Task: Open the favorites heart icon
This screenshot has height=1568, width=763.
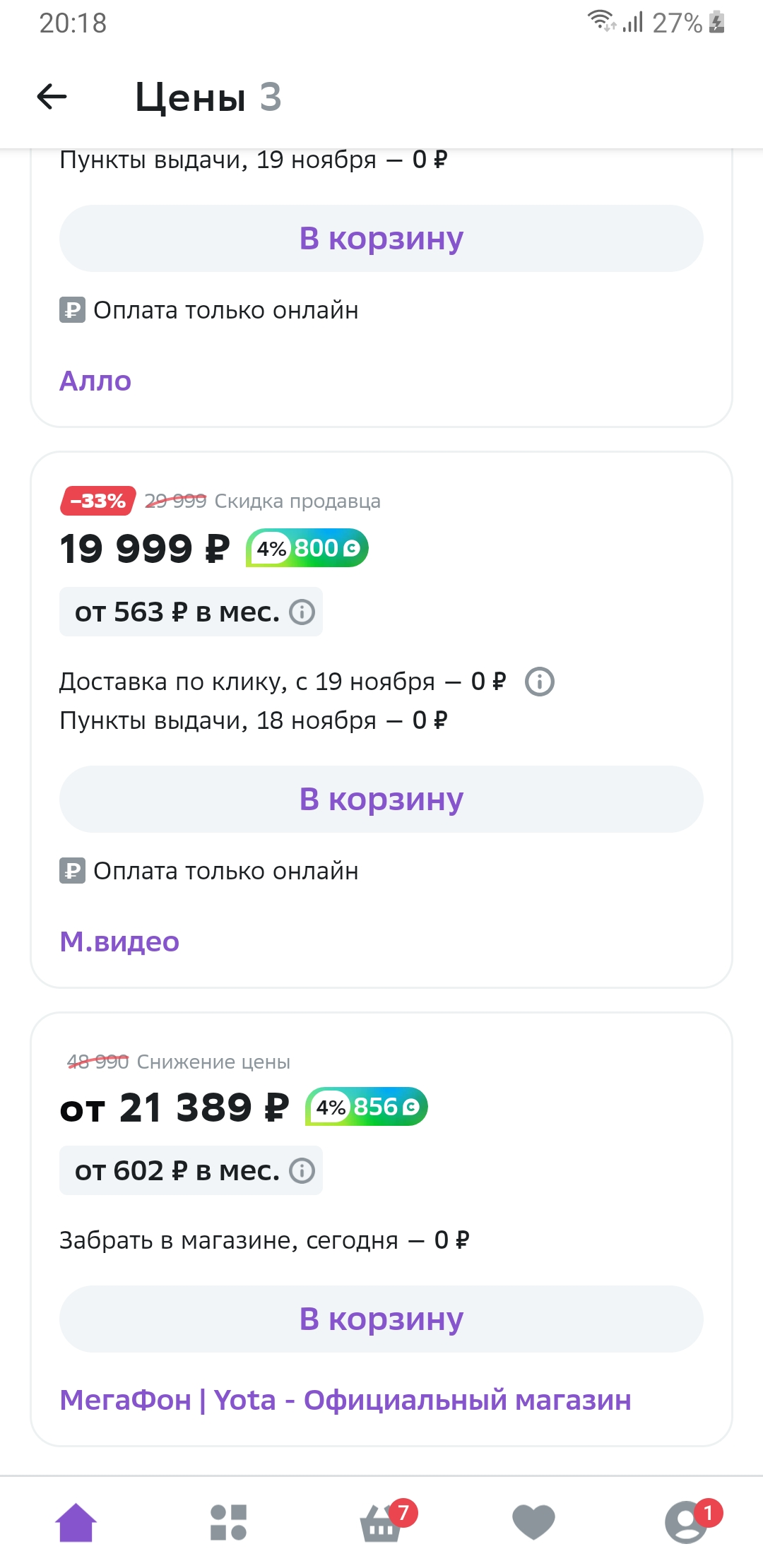Action: 533,1522
